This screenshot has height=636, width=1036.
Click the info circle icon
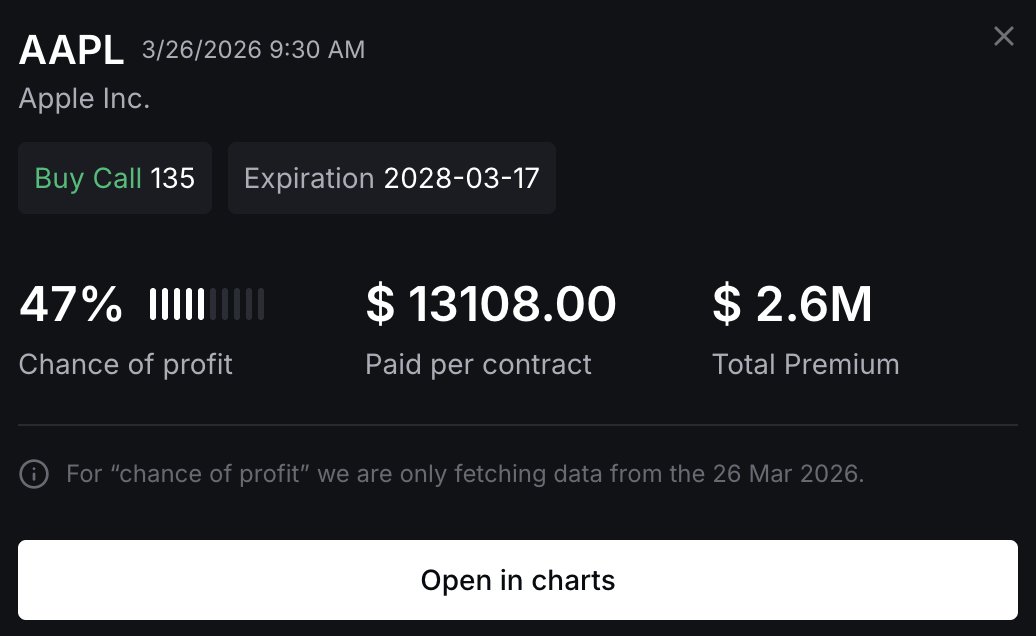pyautogui.click(x=34, y=474)
